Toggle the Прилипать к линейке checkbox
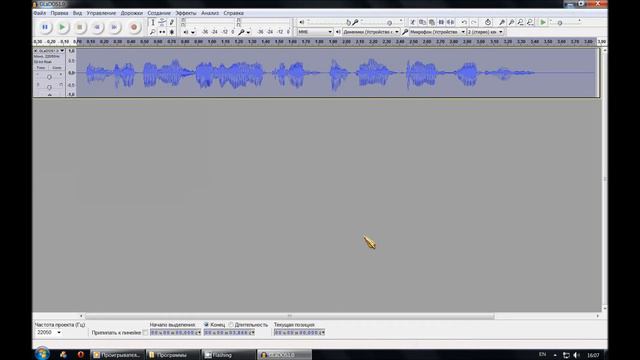This screenshot has height=360, width=640. point(145,333)
